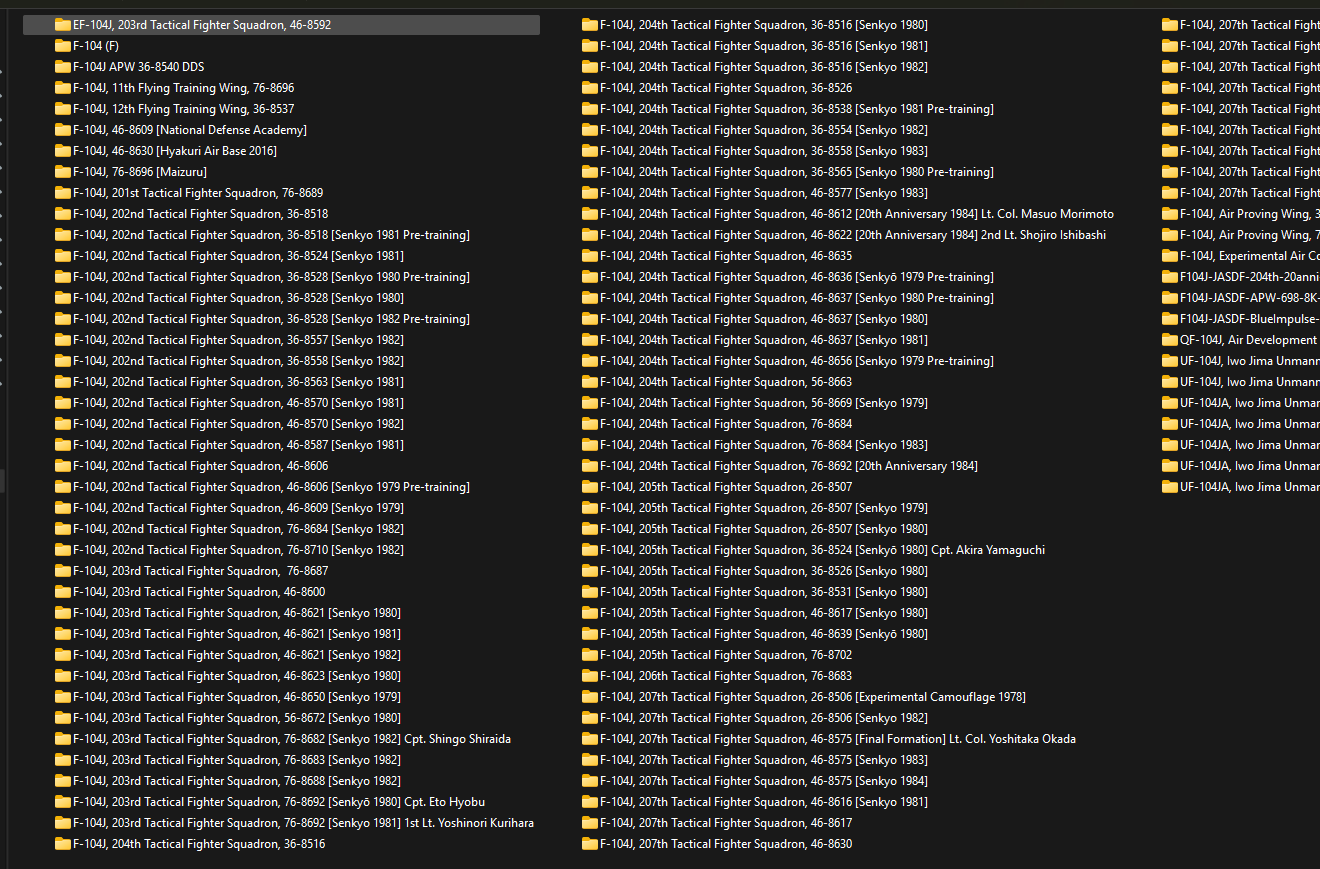Click folder icon of F-104J, Experimental Air Co
This screenshot has width=1320, height=869.
pos(1170,256)
